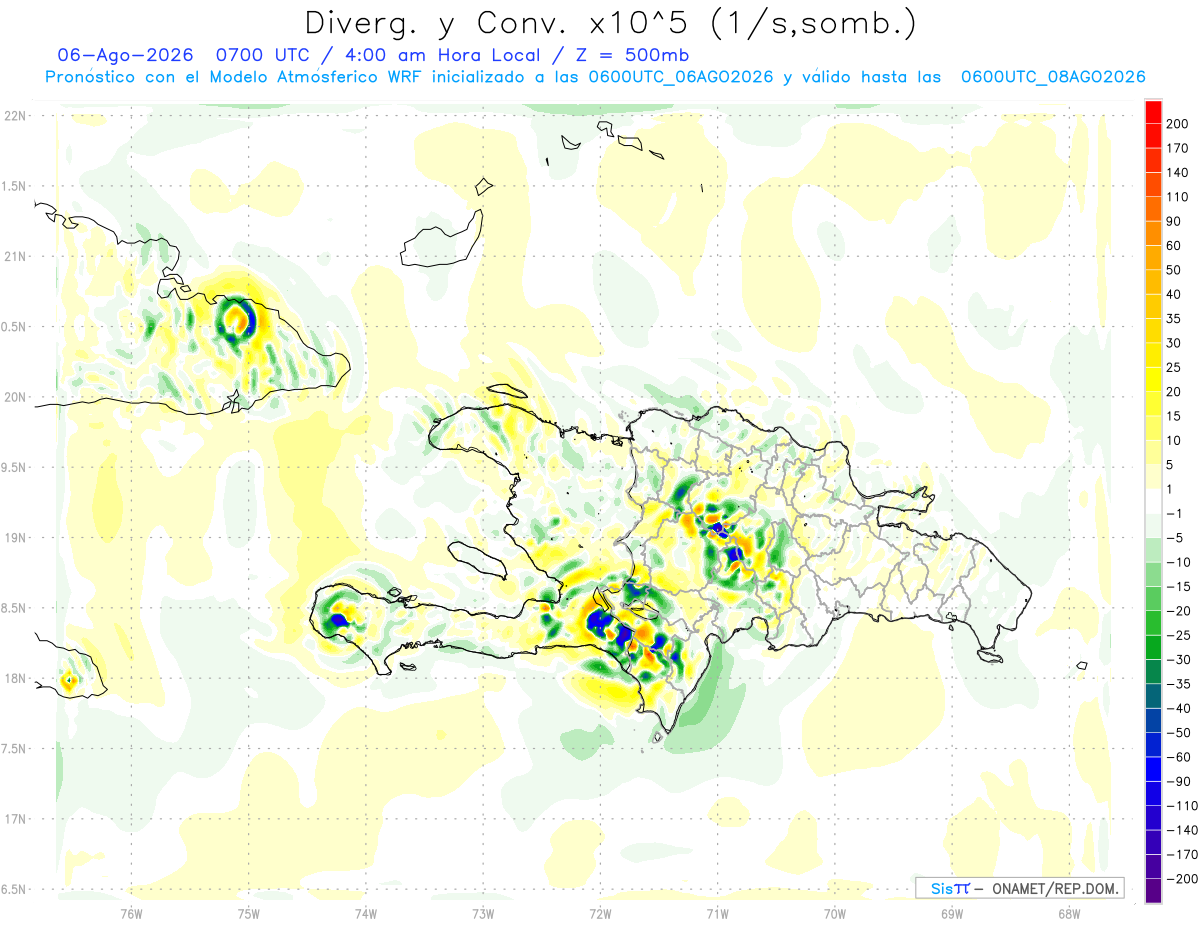Click the "68W" longitude label
Screen dimensions: 1200x927
point(1069,914)
